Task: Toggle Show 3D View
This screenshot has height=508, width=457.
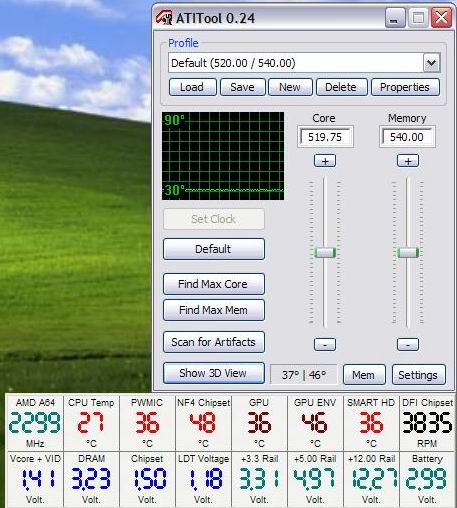Action: 214,373
